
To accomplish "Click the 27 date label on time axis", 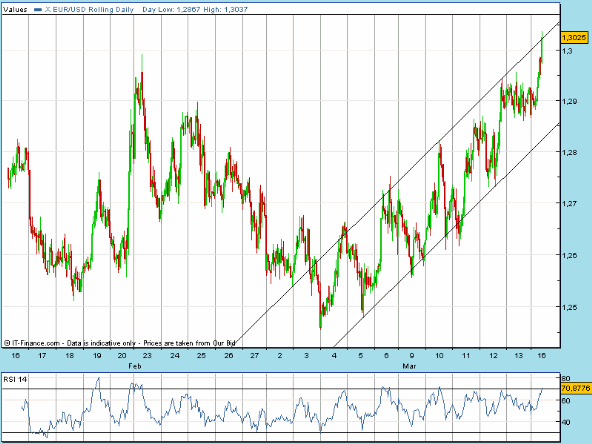I will click(255, 355).
